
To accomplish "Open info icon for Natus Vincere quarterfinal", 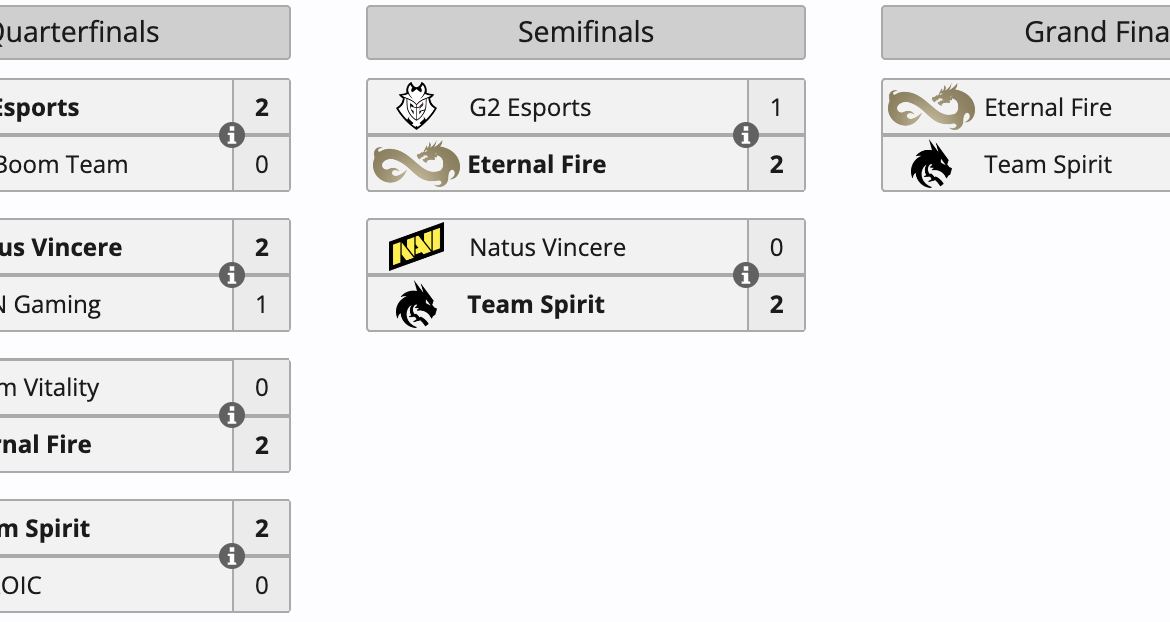I will point(232,275).
